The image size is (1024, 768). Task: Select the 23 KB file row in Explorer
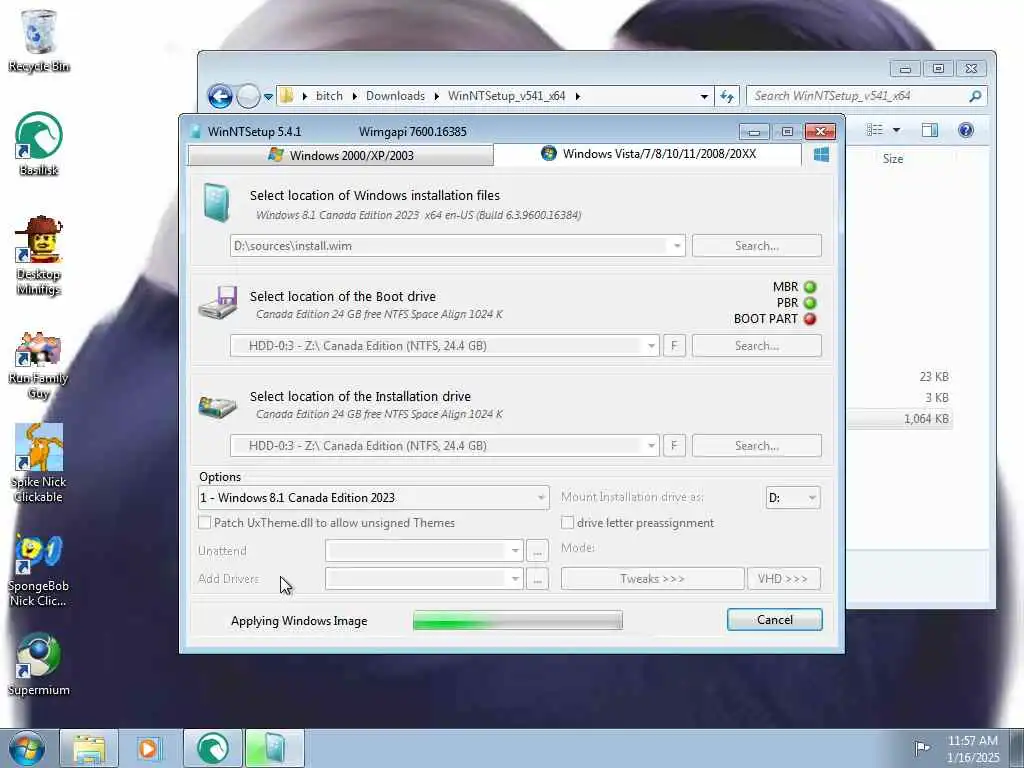coord(901,377)
